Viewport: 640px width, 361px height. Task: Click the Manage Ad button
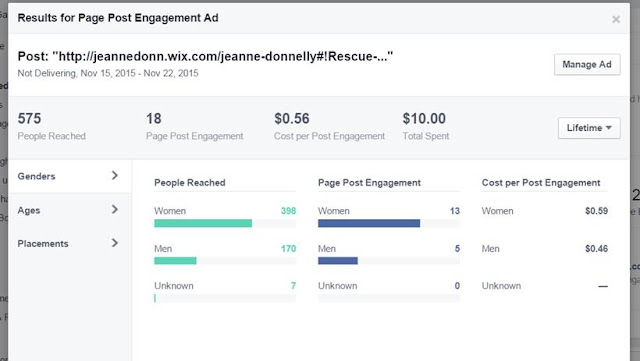point(587,65)
